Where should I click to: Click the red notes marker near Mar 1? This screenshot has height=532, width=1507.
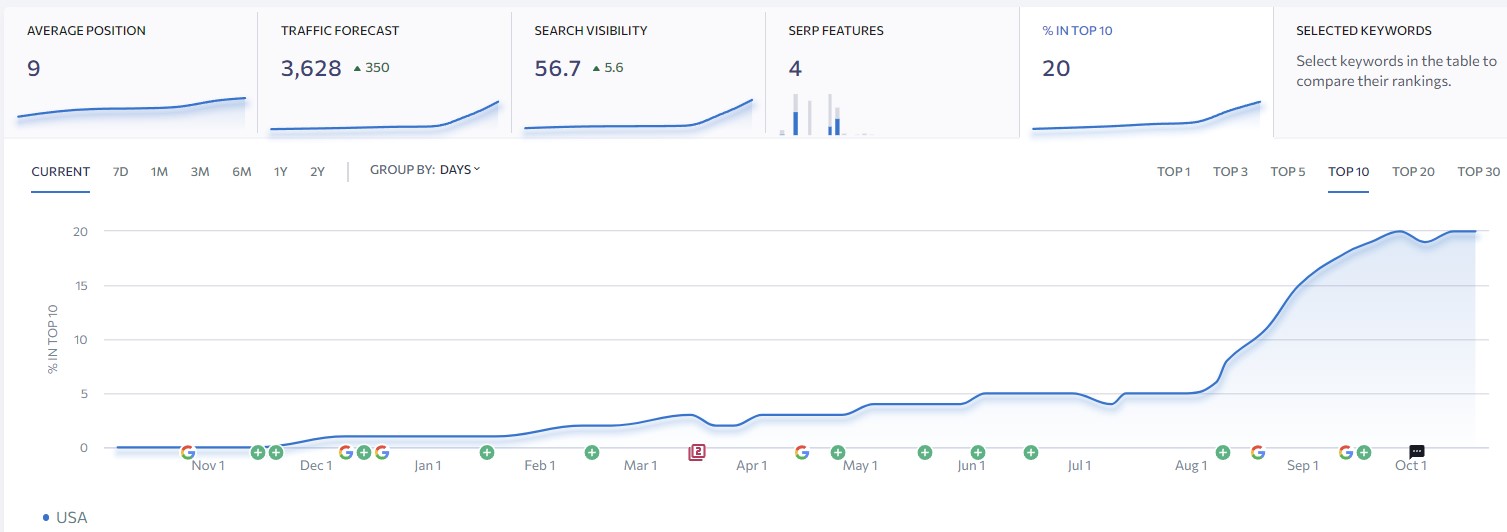pyautogui.click(x=697, y=452)
